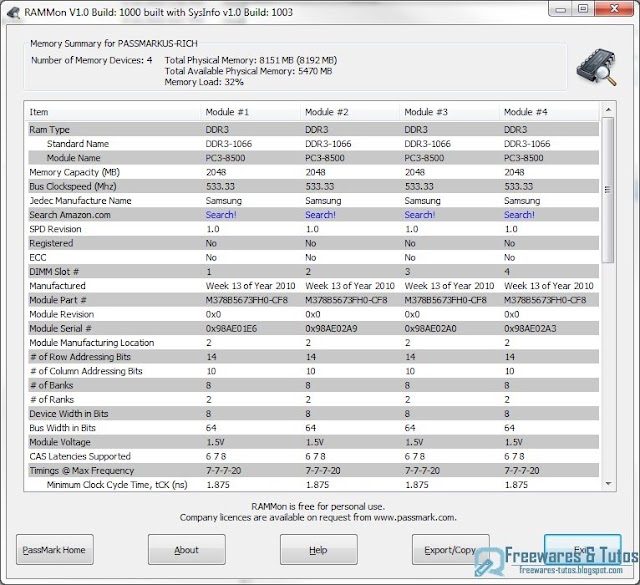Select Bus Width in Bits row label
The image size is (640, 585).
pos(62,428)
